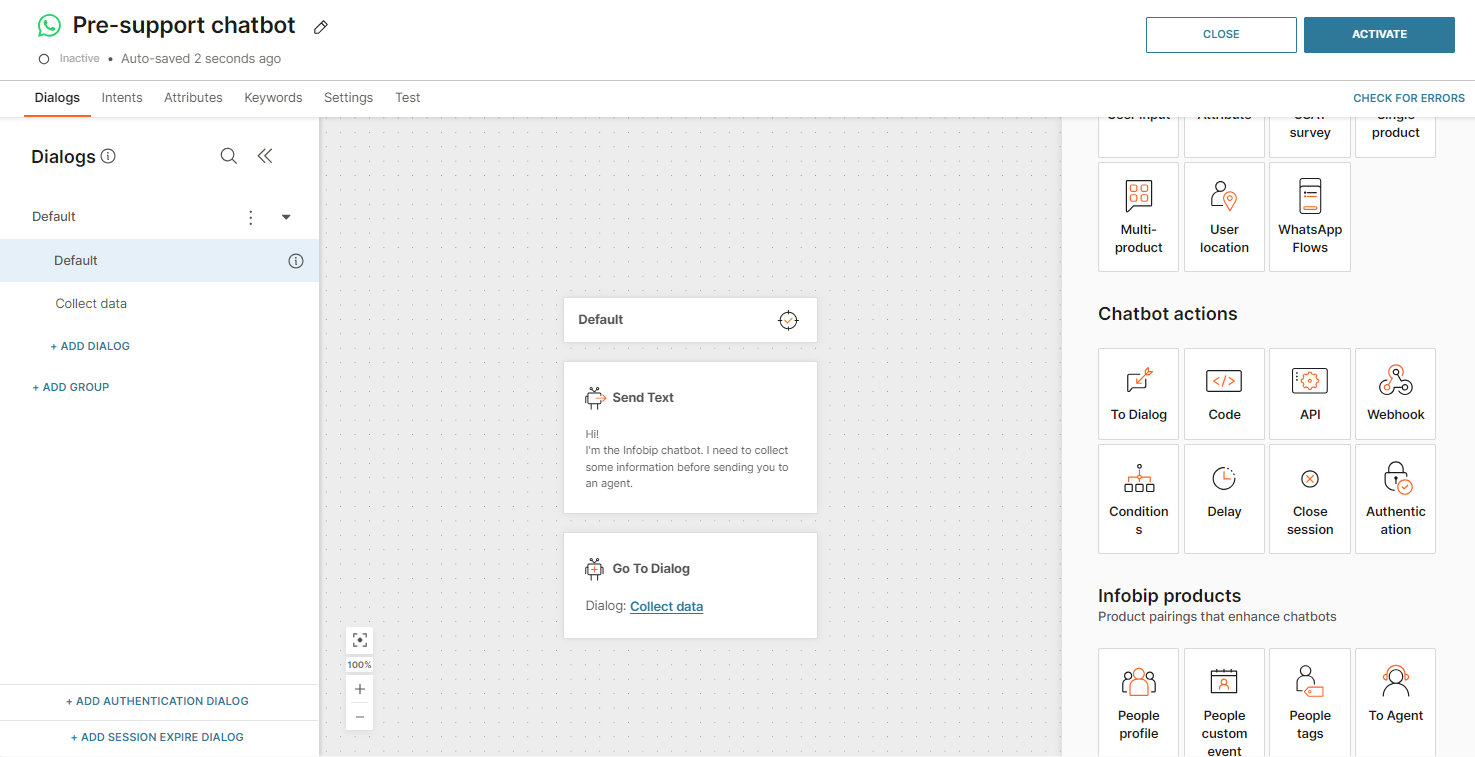Select Collect data dialog in the list

pos(91,304)
